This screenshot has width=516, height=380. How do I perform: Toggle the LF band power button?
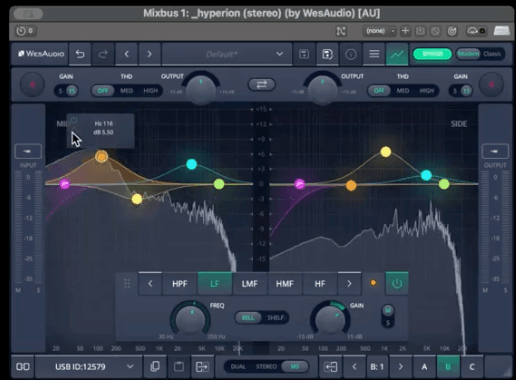tap(397, 284)
